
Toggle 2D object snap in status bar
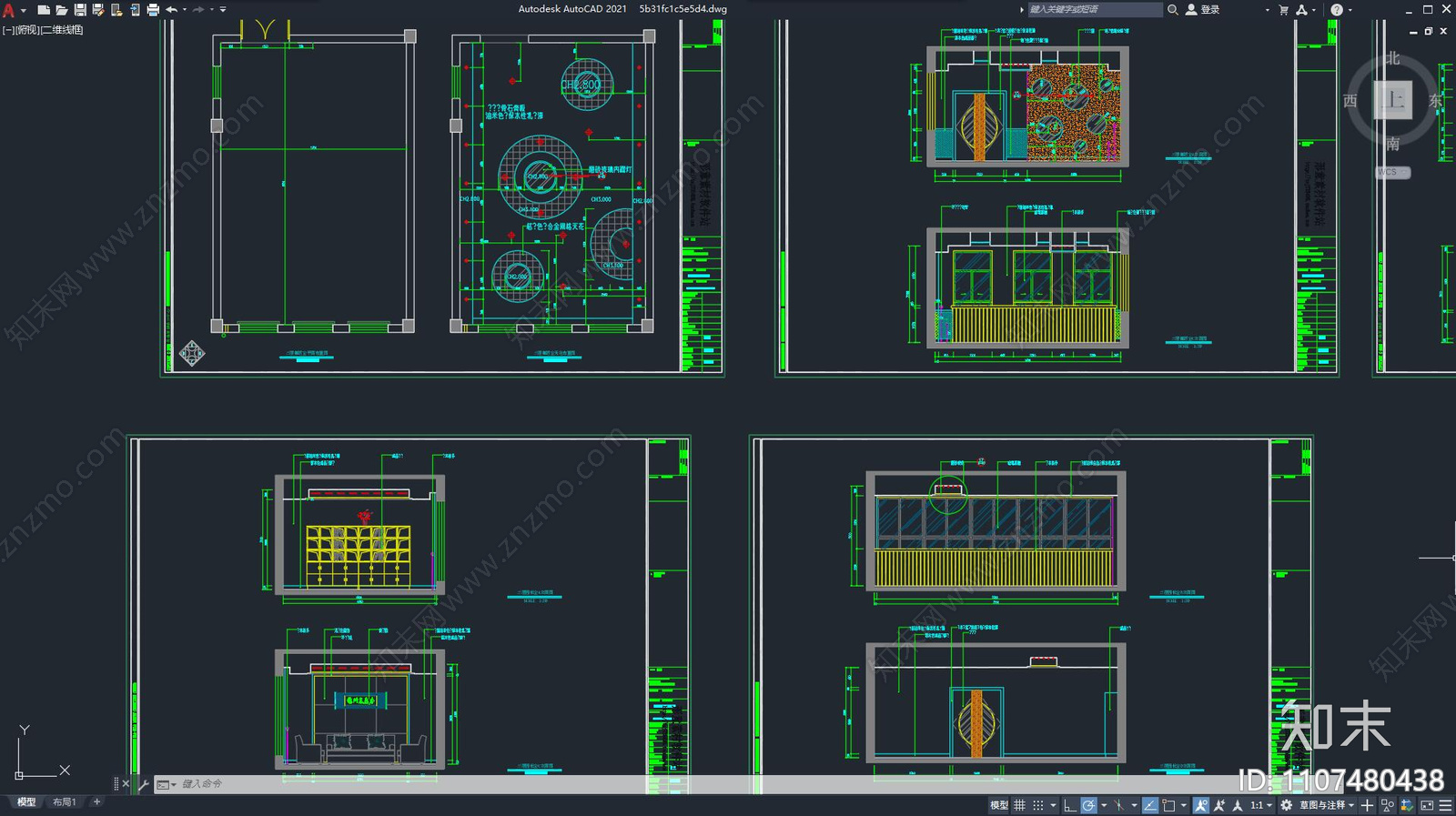(x=1168, y=805)
